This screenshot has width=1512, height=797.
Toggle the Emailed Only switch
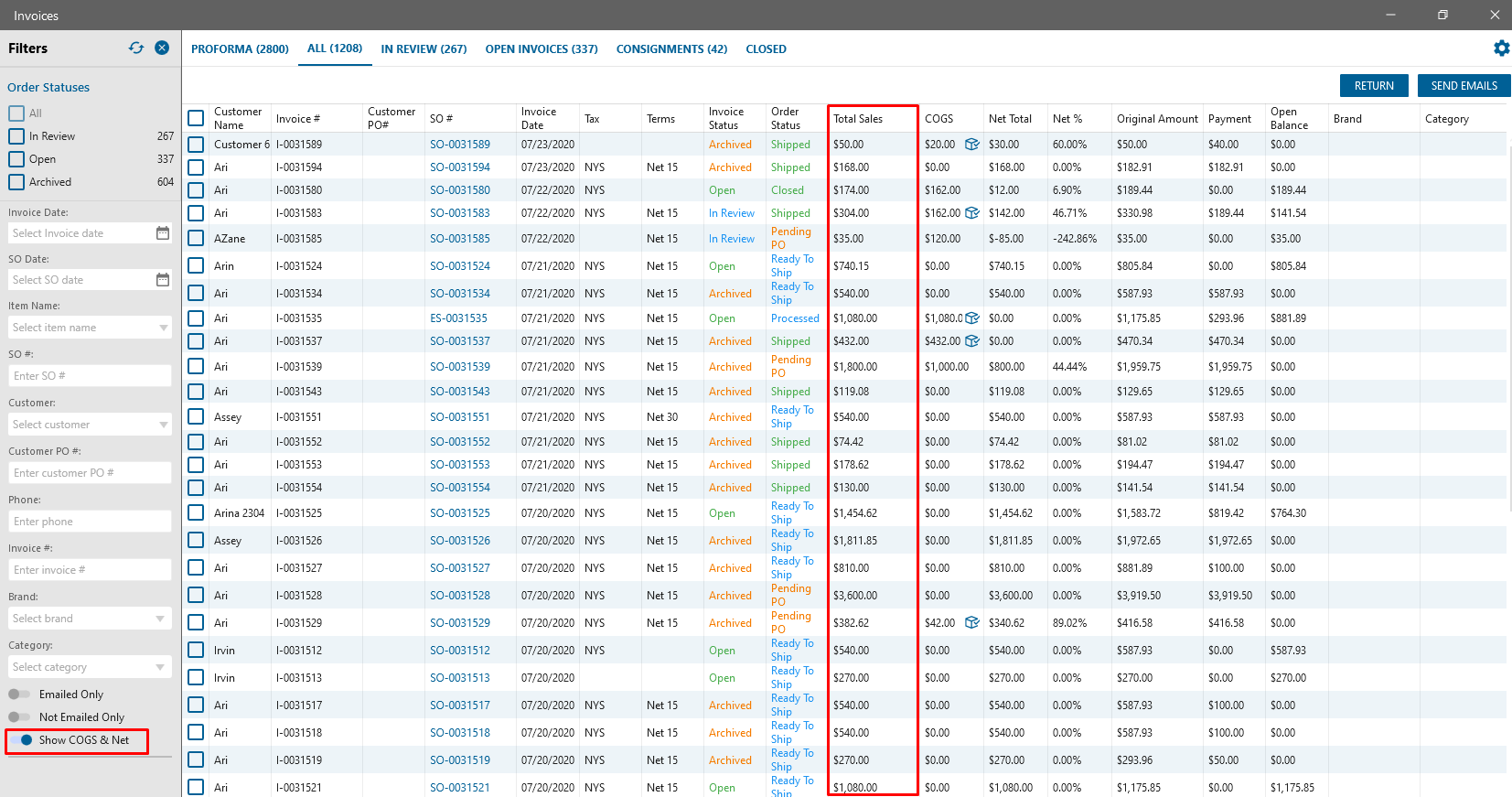point(19,695)
